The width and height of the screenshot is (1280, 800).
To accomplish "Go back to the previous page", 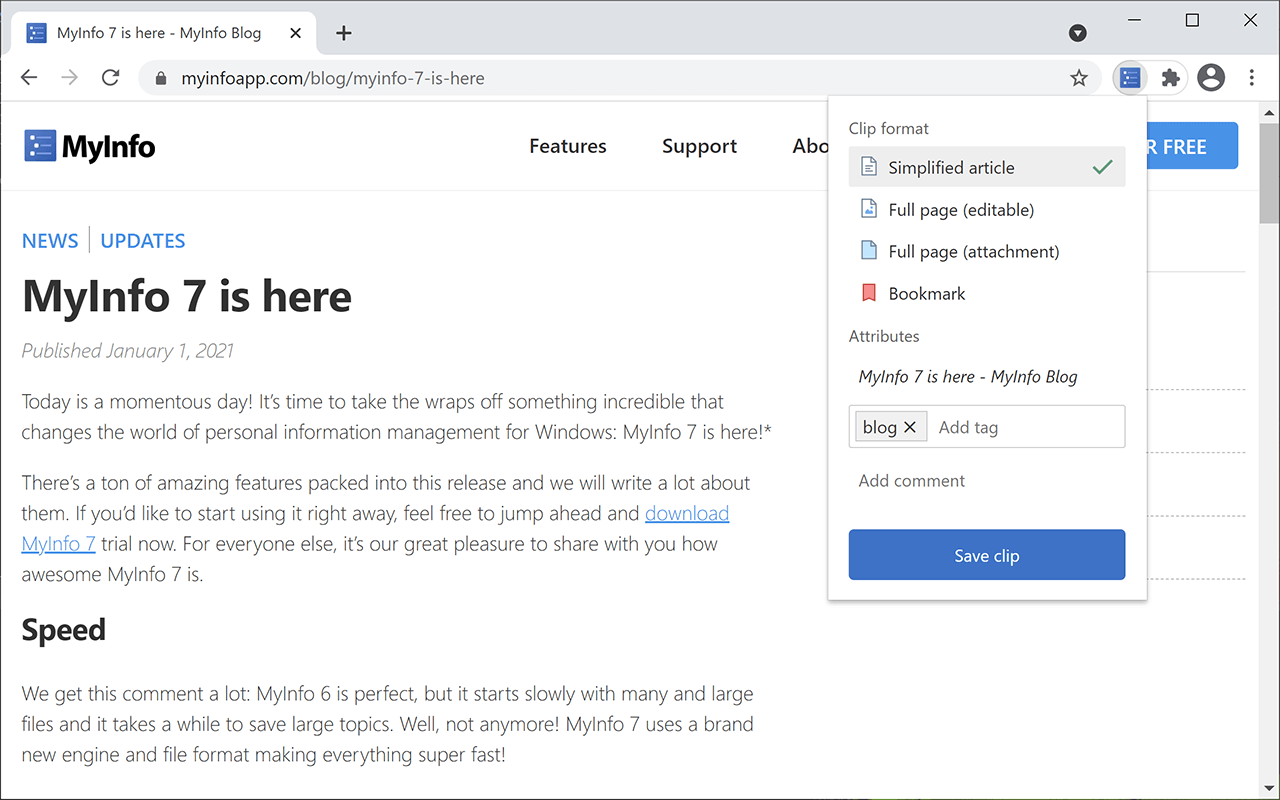I will [x=29, y=78].
